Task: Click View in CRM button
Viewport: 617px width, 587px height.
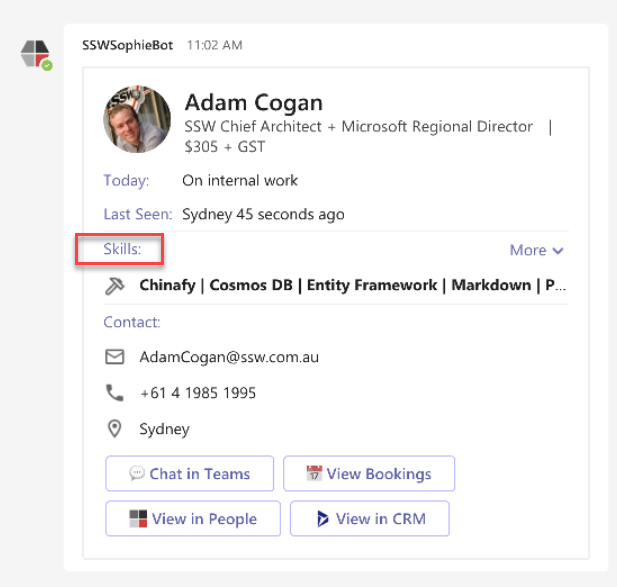Action: pos(370,519)
